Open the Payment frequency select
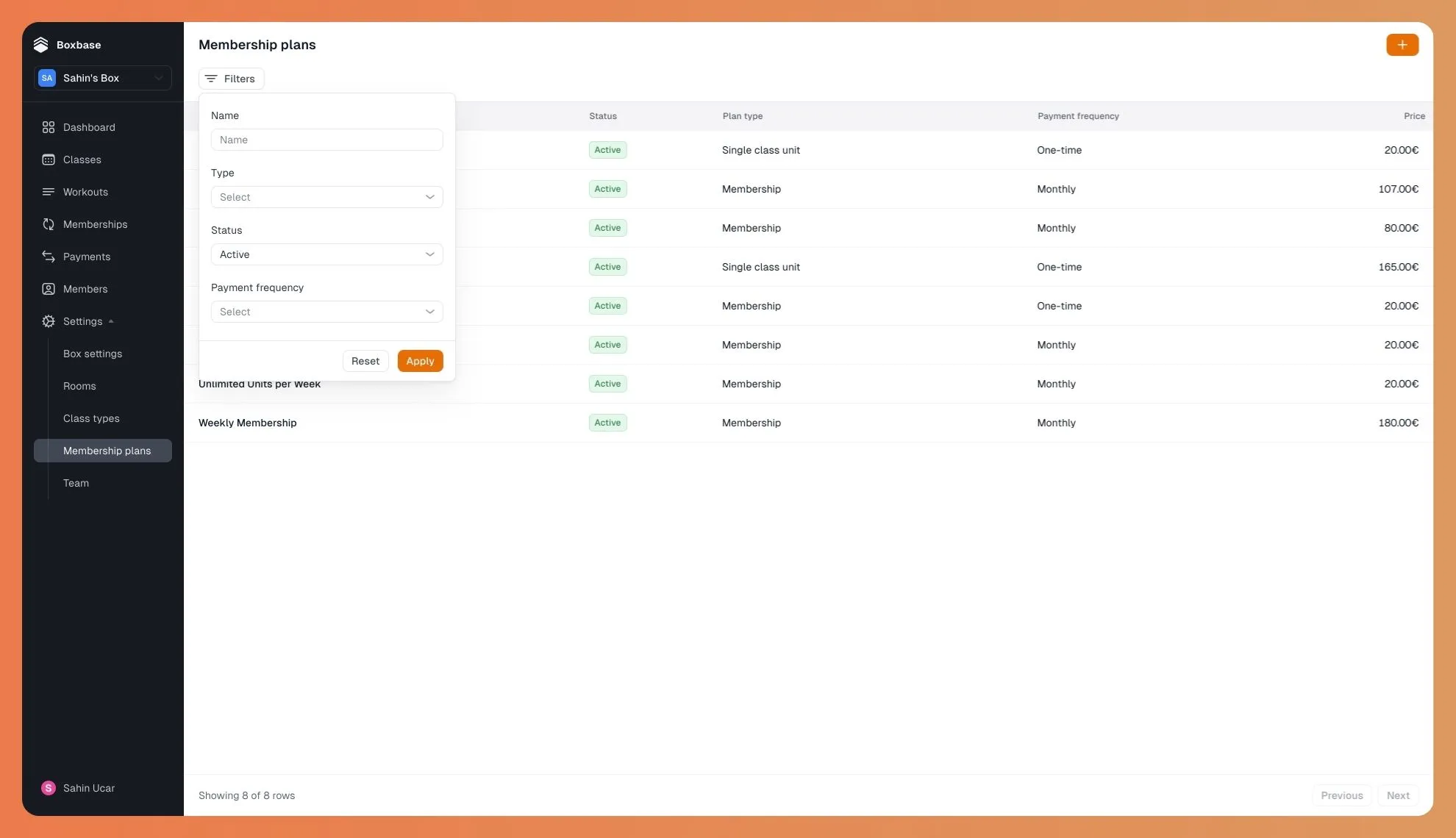Viewport: 1456px width, 838px height. tap(326, 311)
